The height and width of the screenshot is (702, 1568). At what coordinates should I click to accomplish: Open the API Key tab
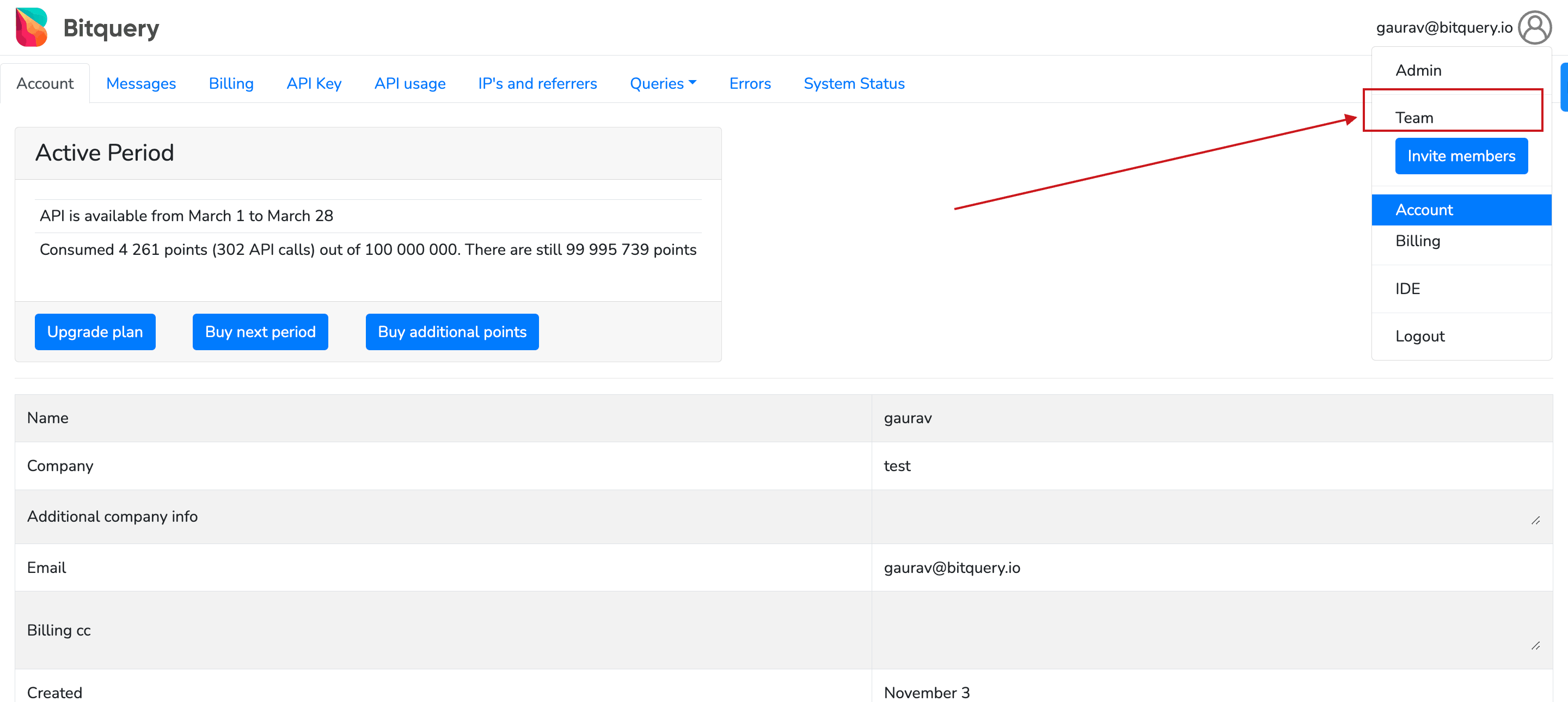pyautogui.click(x=314, y=83)
